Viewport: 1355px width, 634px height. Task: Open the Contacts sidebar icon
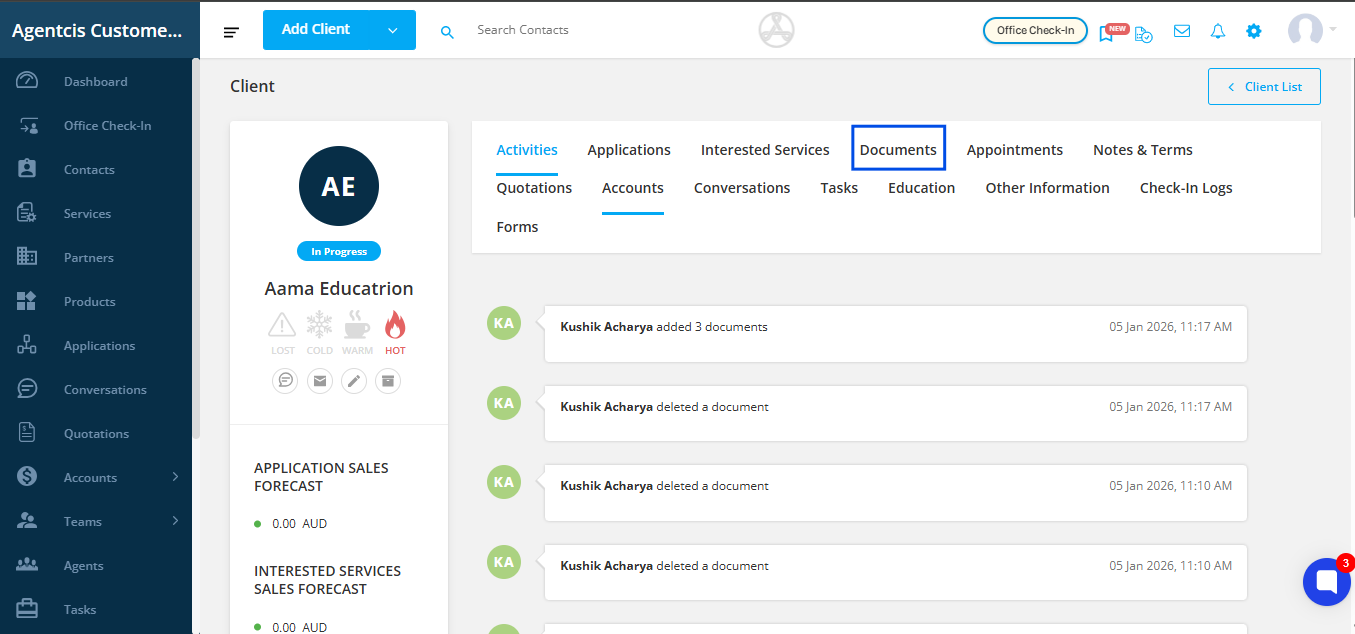(x=27, y=169)
